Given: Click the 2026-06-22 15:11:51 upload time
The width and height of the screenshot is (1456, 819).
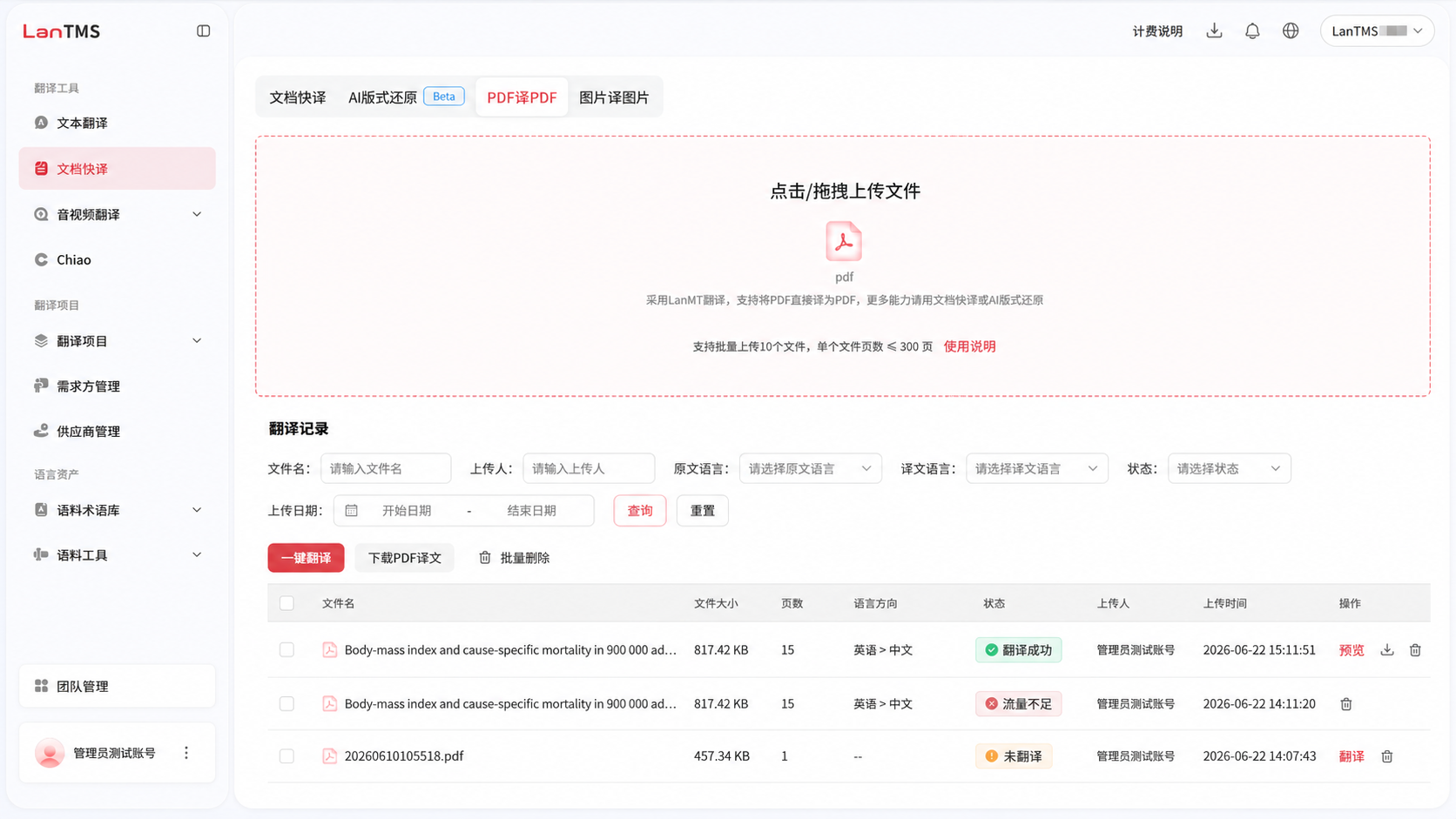Looking at the screenshot, I should (1259, 650).
